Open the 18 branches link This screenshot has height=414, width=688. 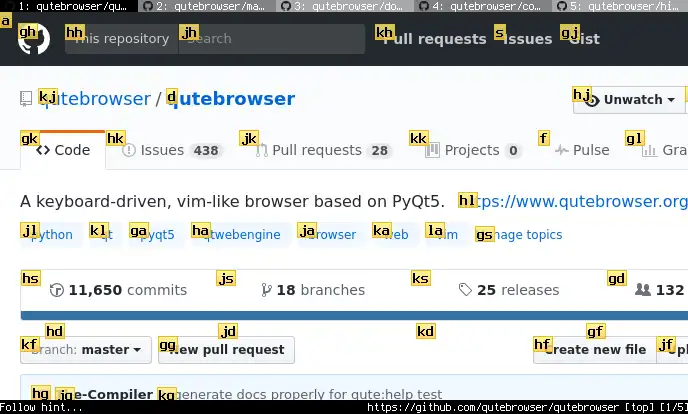point(313,290)
